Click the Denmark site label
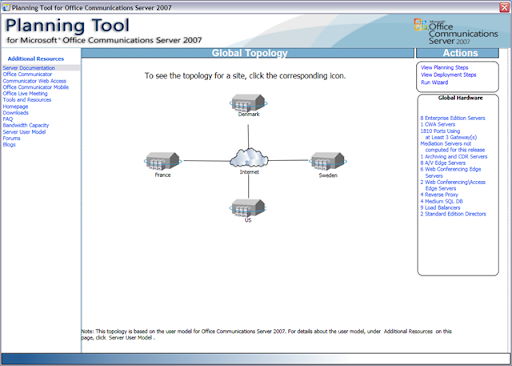This screenshot has height=366, width=512. coord(249,114)
